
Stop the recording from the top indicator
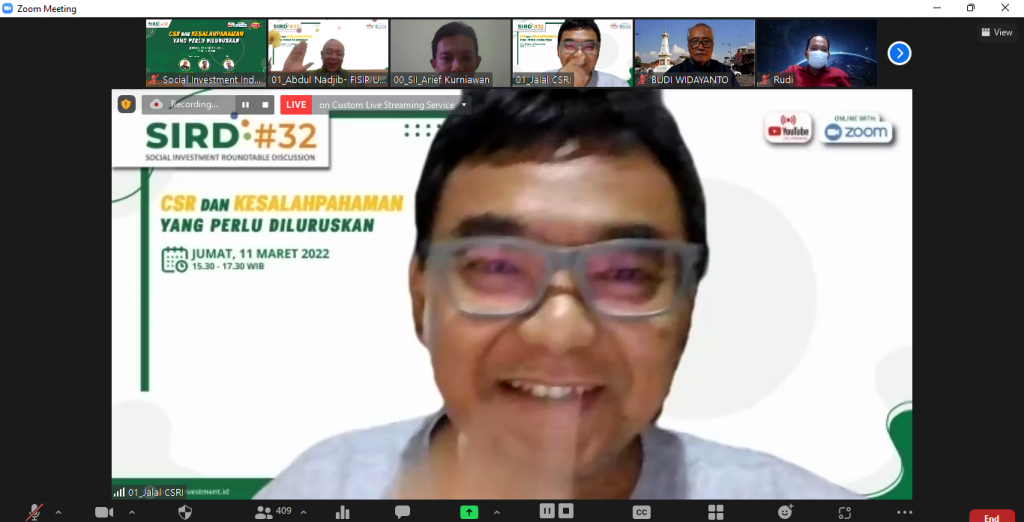click(x=265, y=104)
